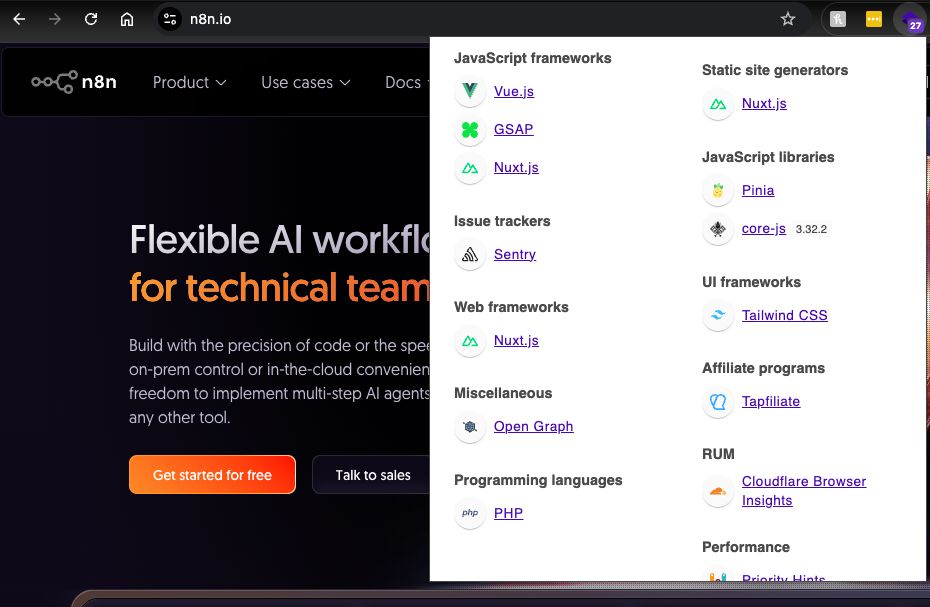Click the core-js version 3.32.2 label
This screenshot has height=607, width=930.
[811, 229]
